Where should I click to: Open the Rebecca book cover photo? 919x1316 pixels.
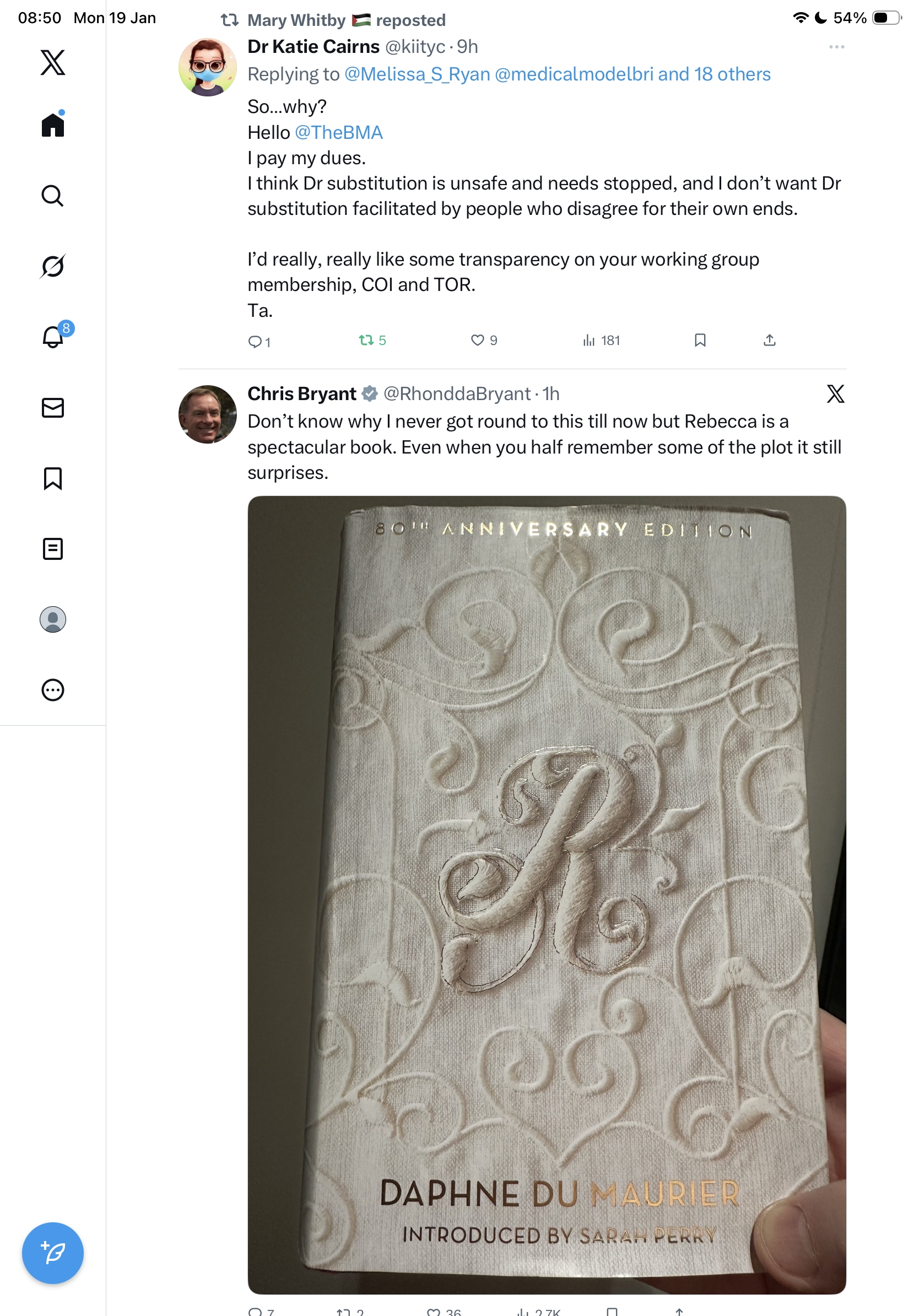pyautogui.click(x=547, y=894)
